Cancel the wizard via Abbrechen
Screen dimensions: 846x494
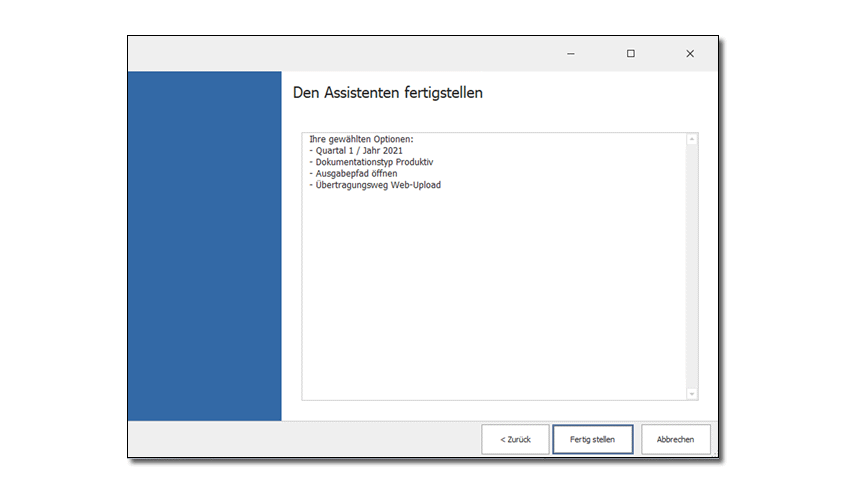pyautogui.click(x=676, y=439)
